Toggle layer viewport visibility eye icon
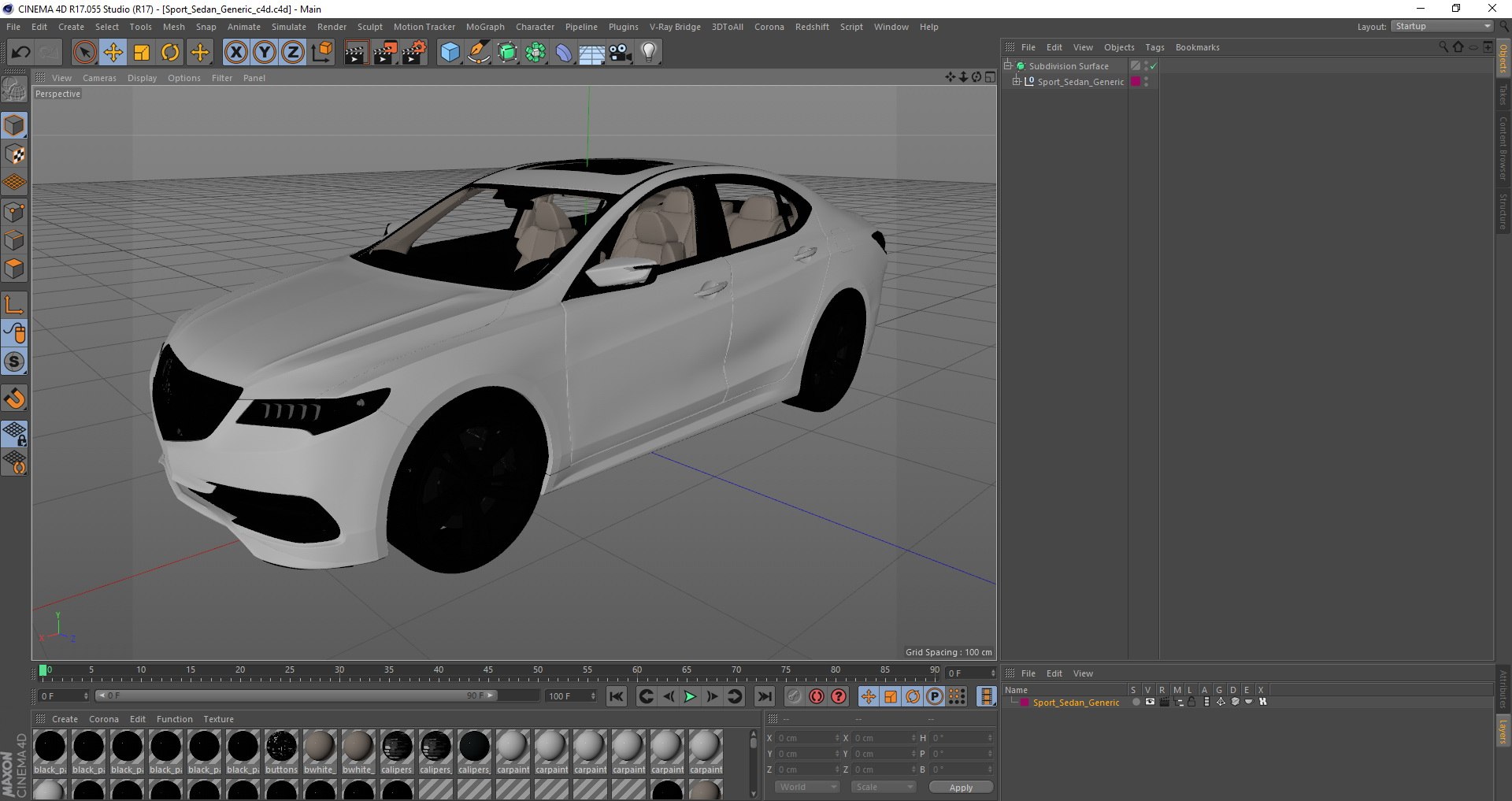This screenshot has width=1512, height=801. [1150, 702]
